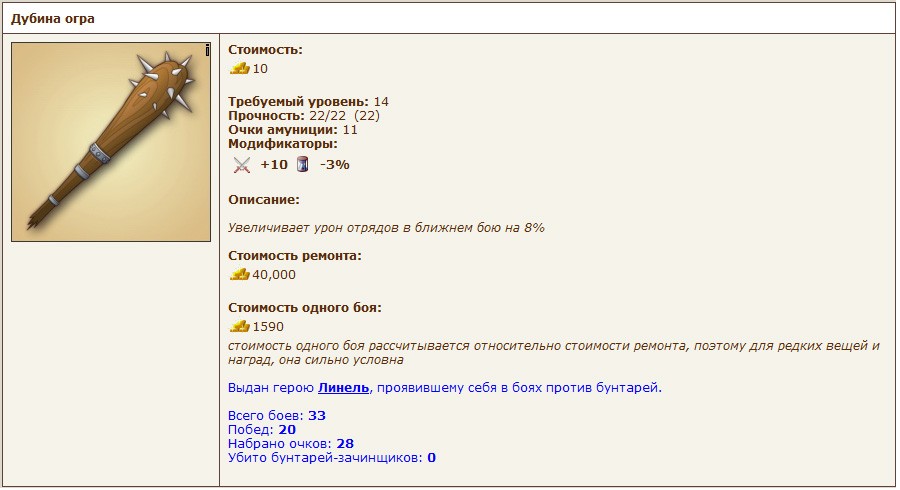This screenshot has height=490, width=900.
Task: Click the ogre club artifact image
Action: point(111,142)
